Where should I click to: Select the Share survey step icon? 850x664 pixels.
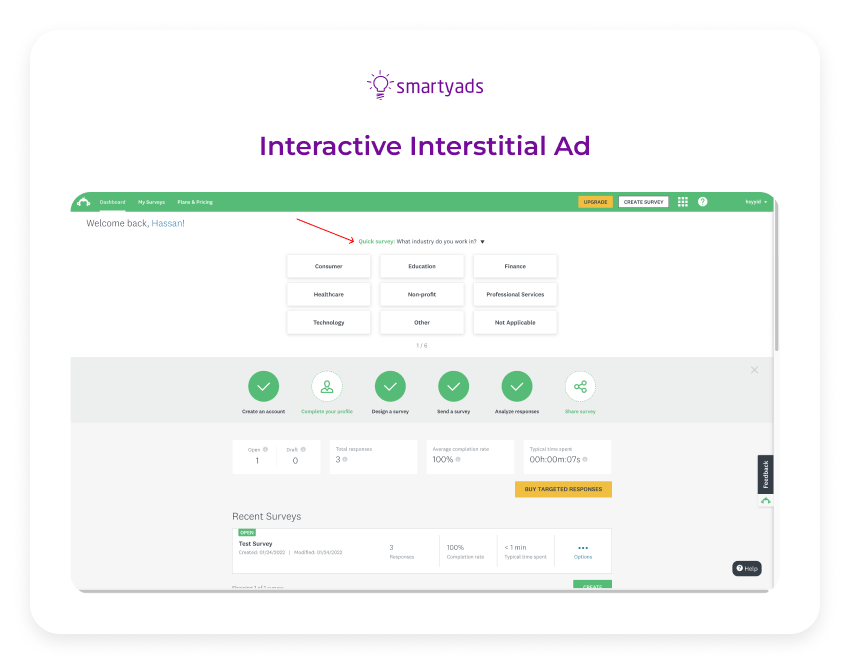tap(580, 386)
